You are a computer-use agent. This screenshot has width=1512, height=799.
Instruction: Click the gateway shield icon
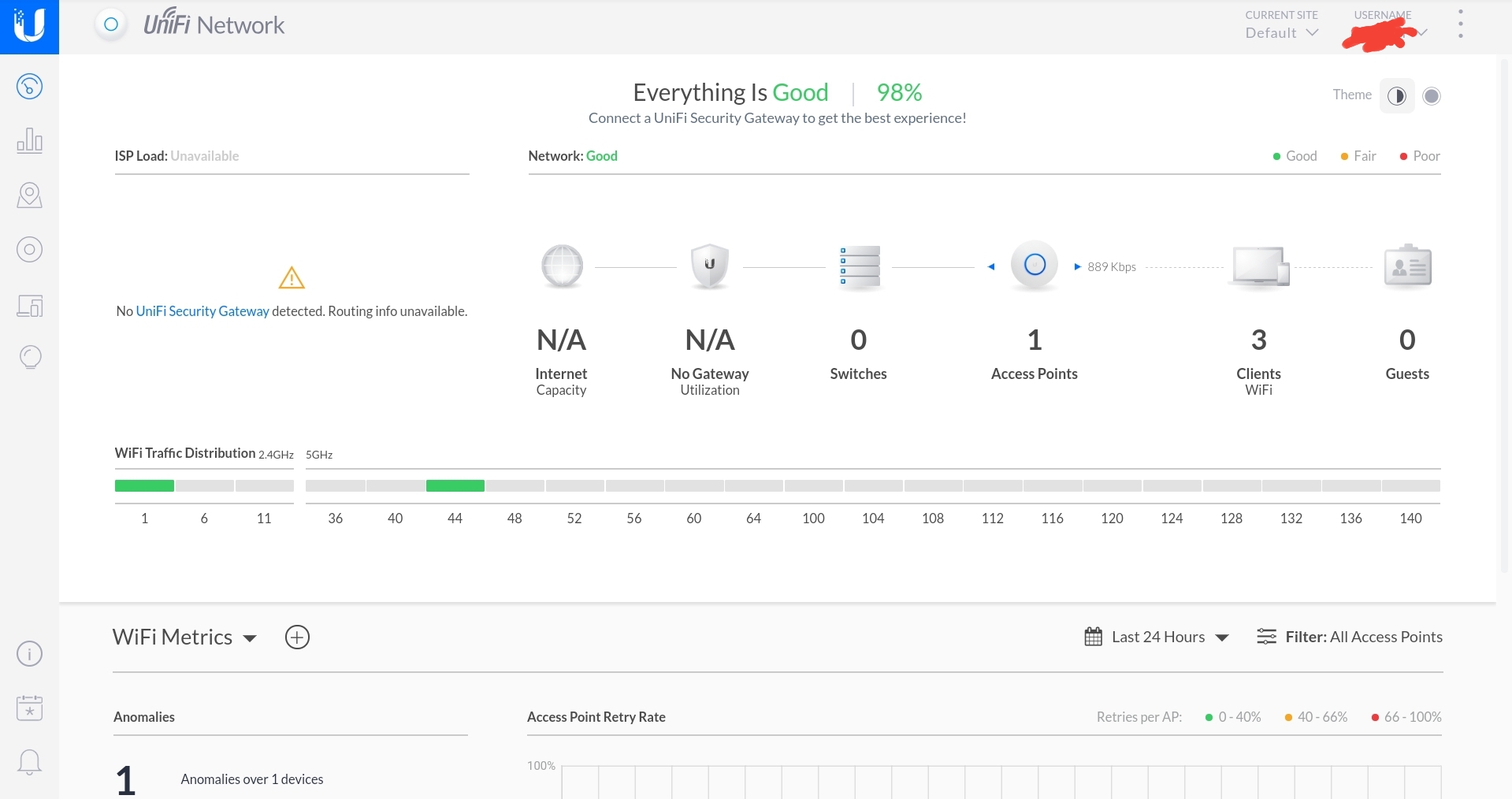pyautogui.click(x=710, y=266)
